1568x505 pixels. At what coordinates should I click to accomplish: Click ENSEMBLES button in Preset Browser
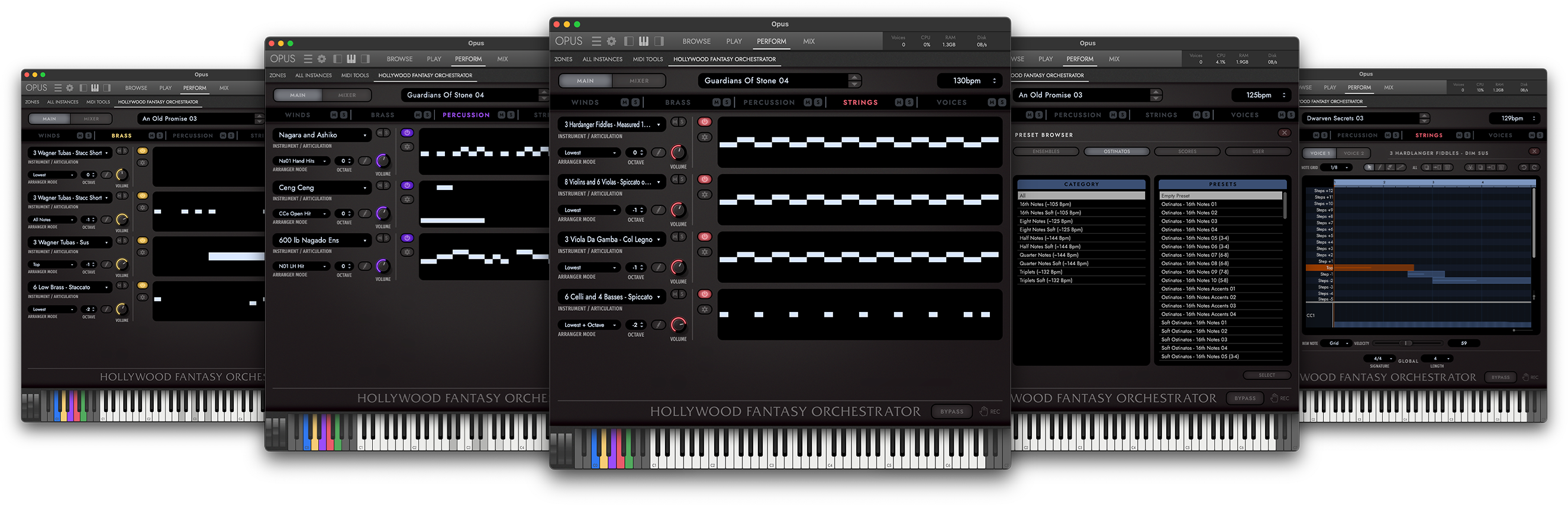1046,151
